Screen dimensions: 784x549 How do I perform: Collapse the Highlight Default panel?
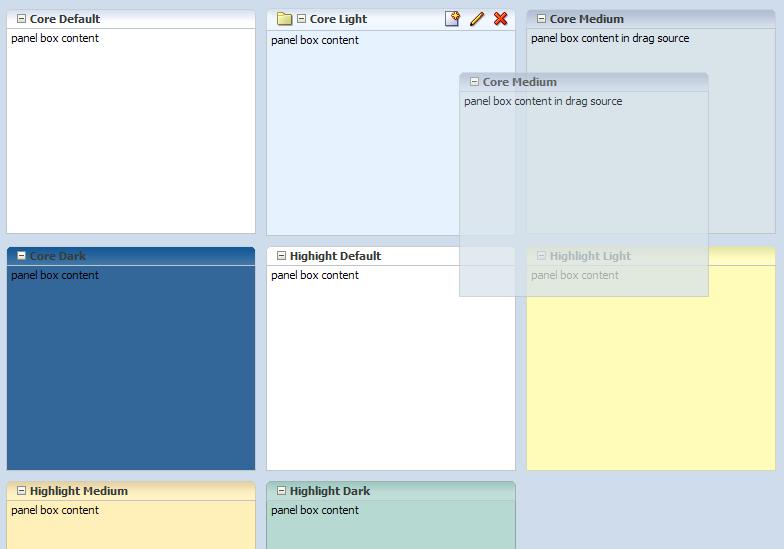[281, 256]
